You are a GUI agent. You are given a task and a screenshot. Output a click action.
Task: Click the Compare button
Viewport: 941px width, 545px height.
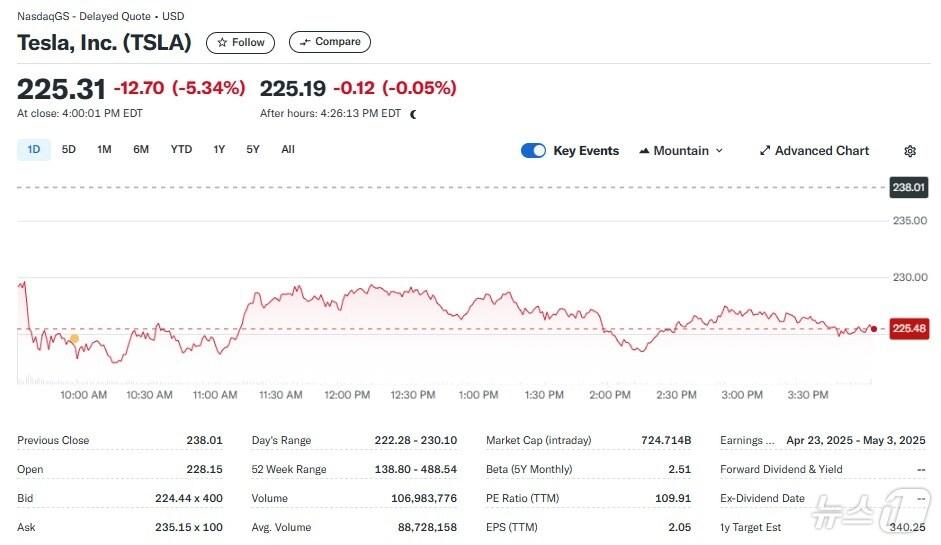click(x=330, y=42)
